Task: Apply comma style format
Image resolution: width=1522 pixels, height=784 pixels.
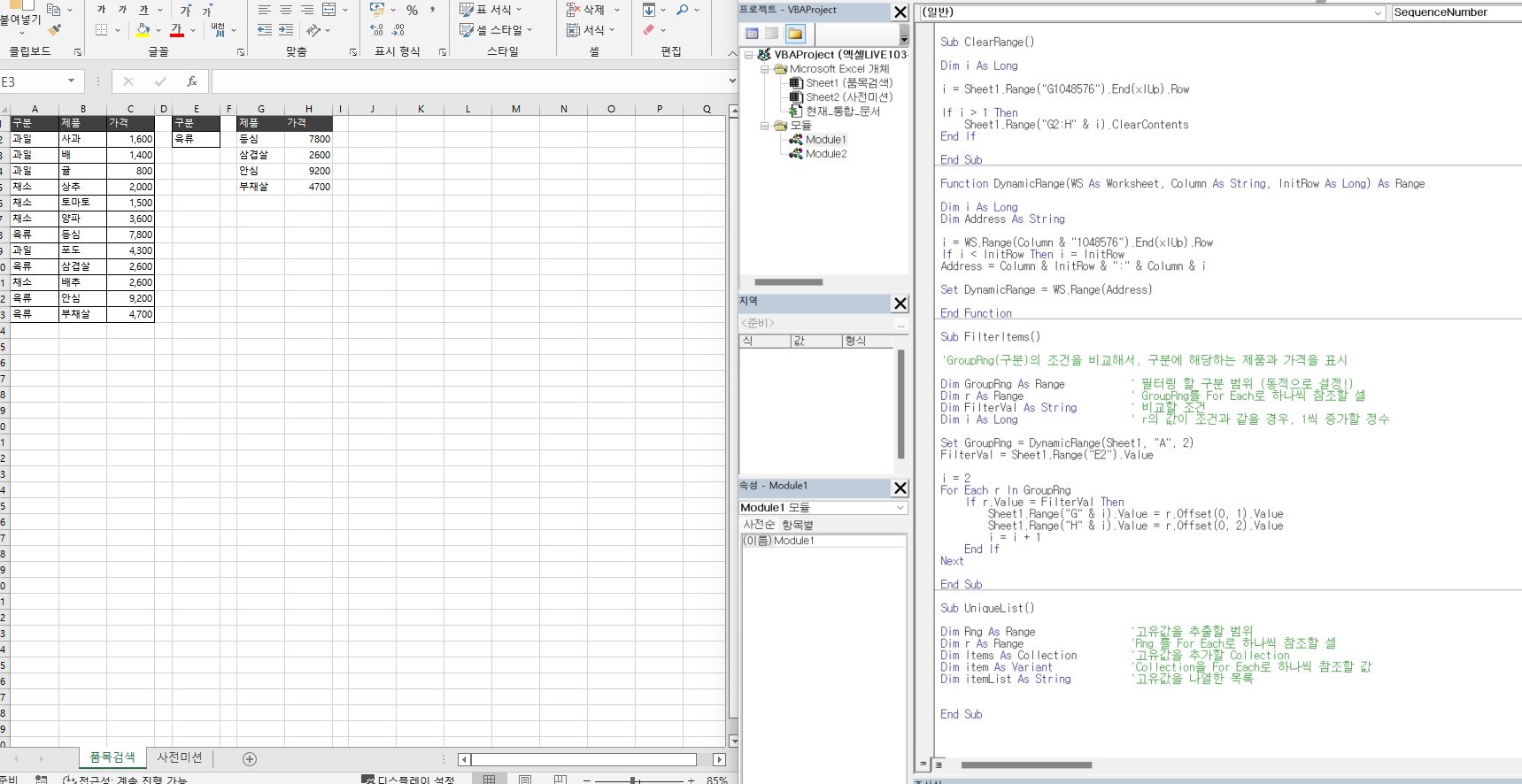Action: (432, 10)
